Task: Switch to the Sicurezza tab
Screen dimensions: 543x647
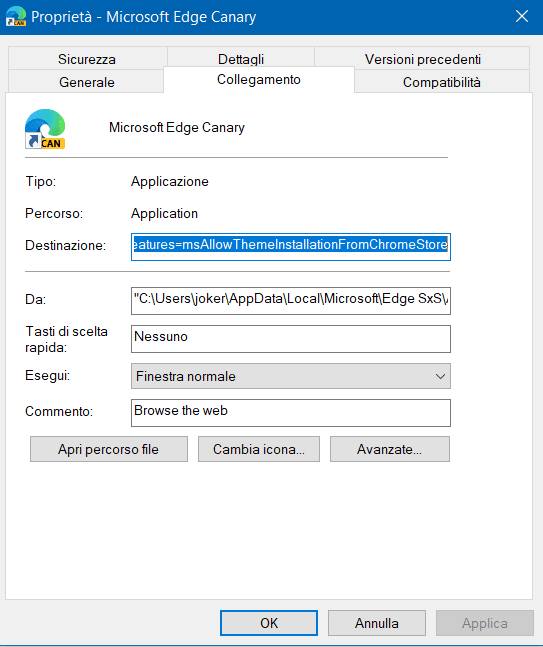Action: (87, 59)
